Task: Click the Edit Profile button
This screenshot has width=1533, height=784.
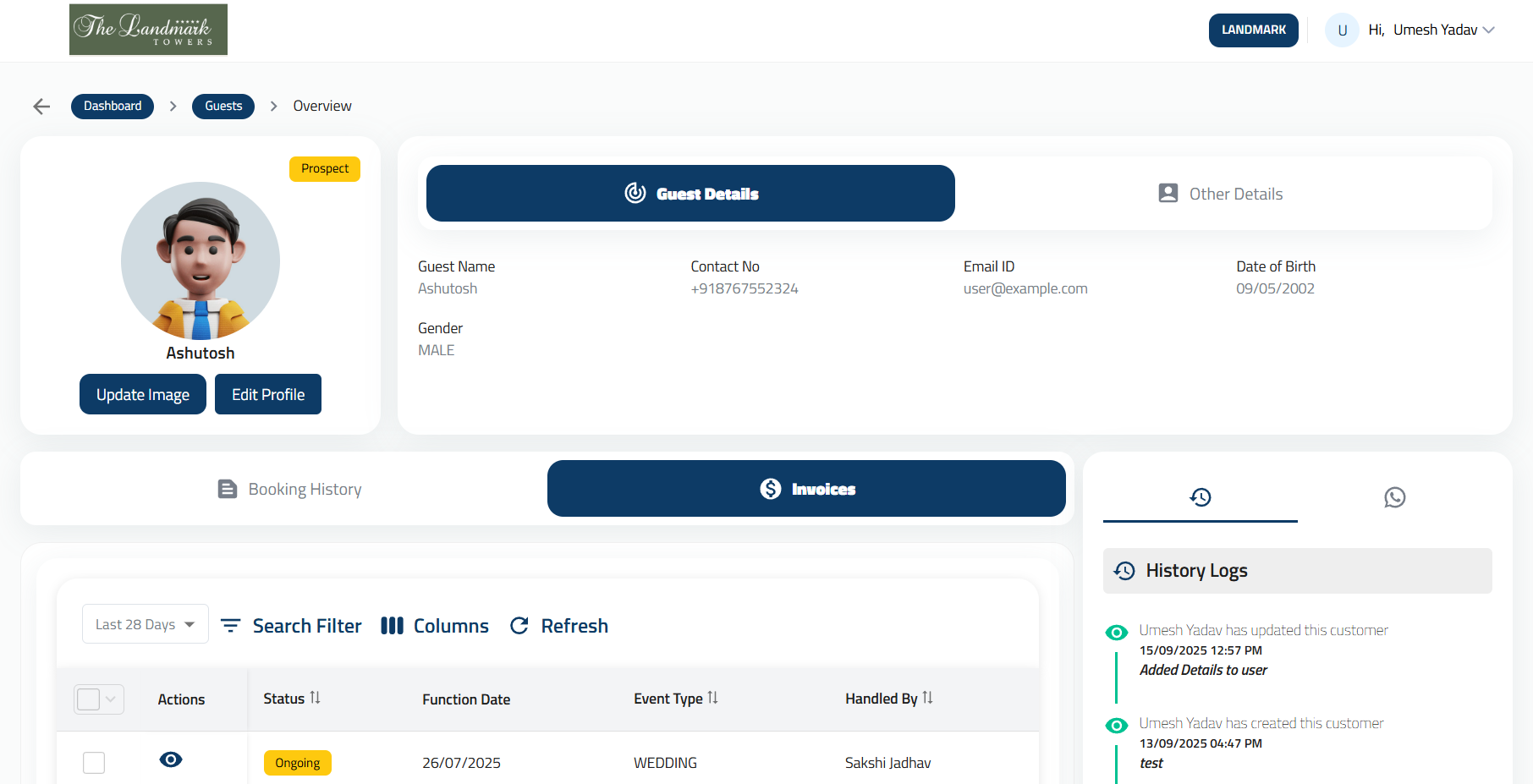Action: (x=267, y=394)
